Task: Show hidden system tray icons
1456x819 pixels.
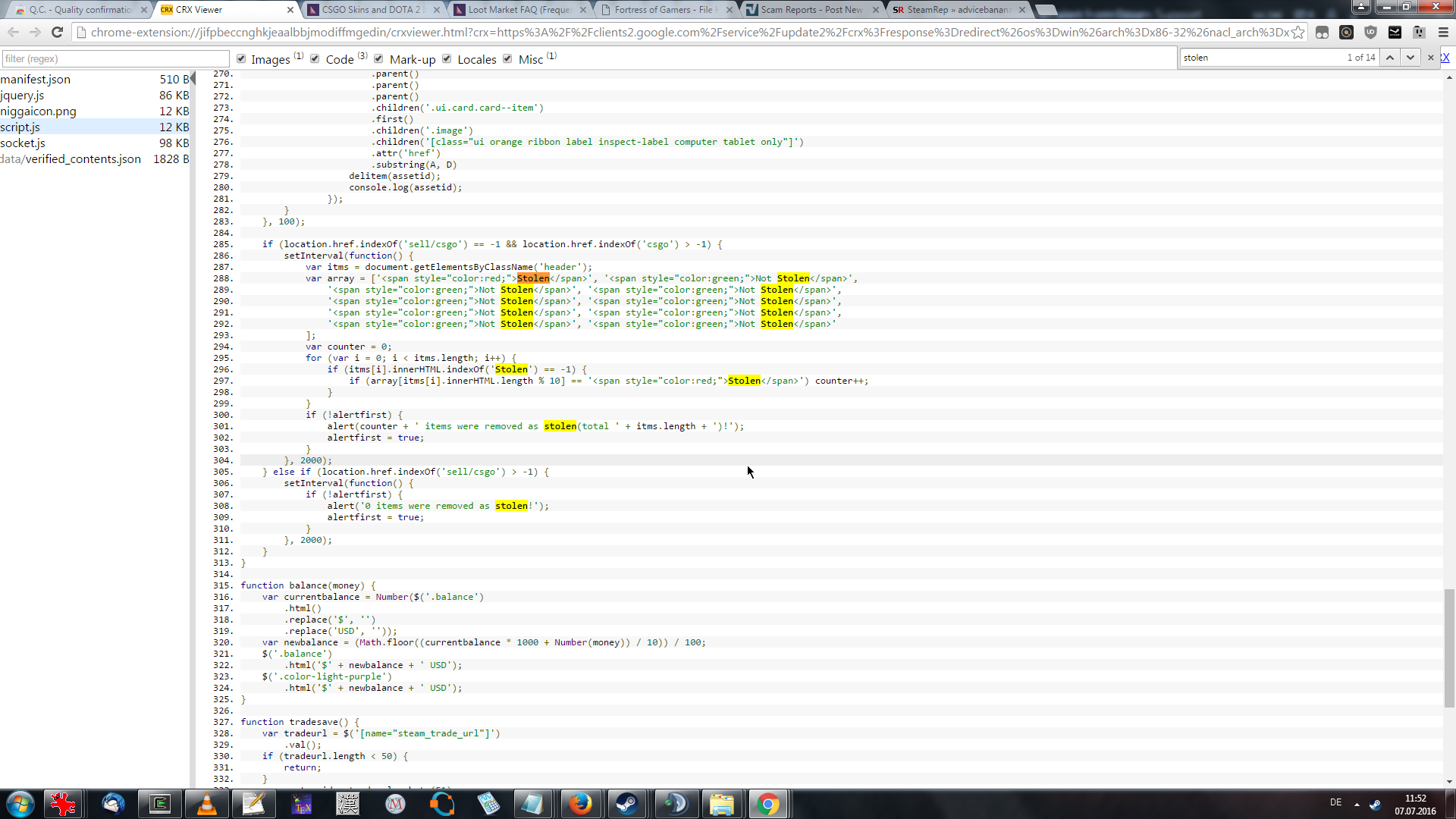Action: [1357, 804]
